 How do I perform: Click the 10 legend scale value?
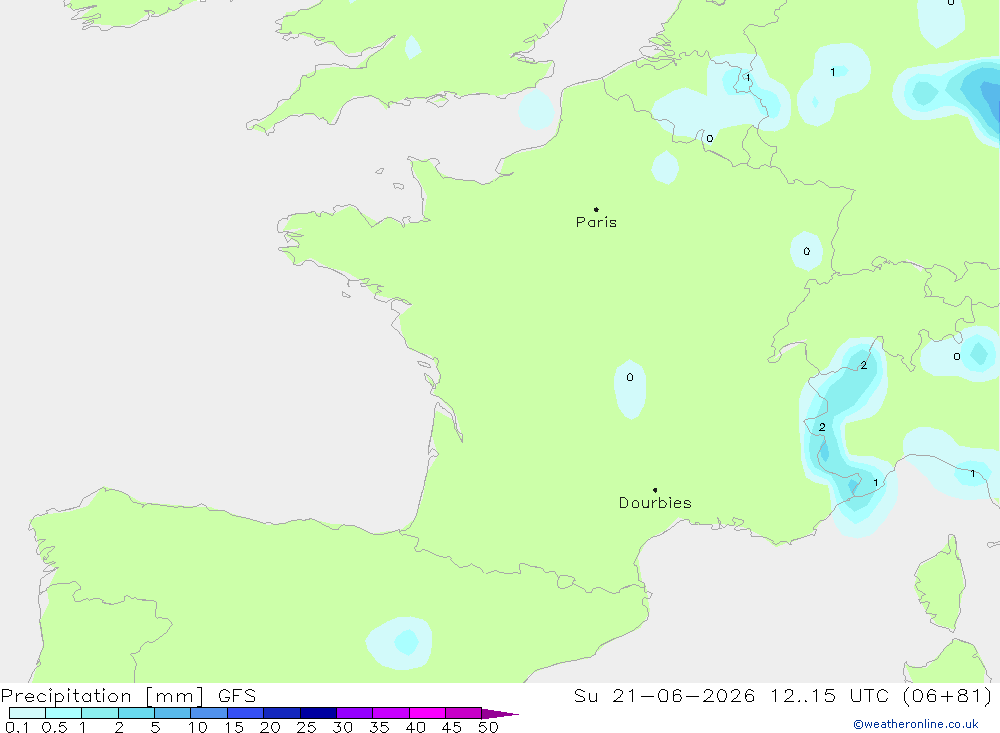point(198,727)
